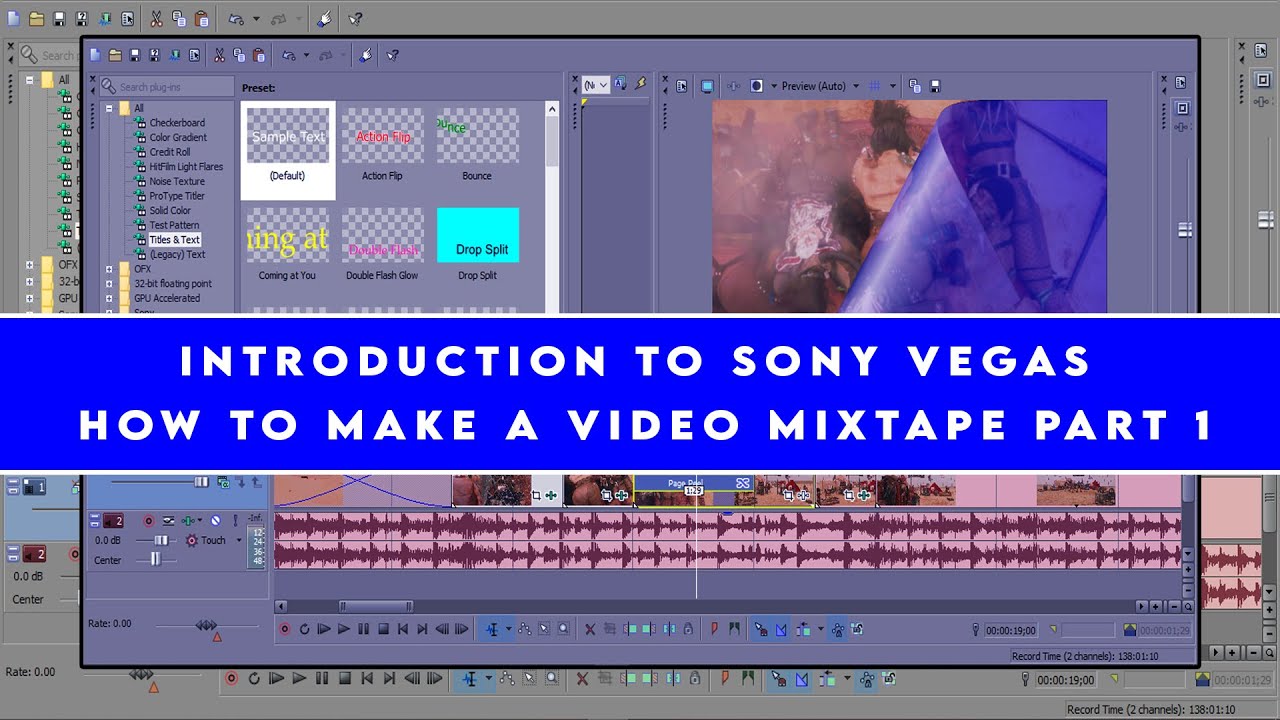The width and height of the screenshot is (1280, 720).
Task: Click Open folder icon in inner window toolbar
Action: coord(115,55)
